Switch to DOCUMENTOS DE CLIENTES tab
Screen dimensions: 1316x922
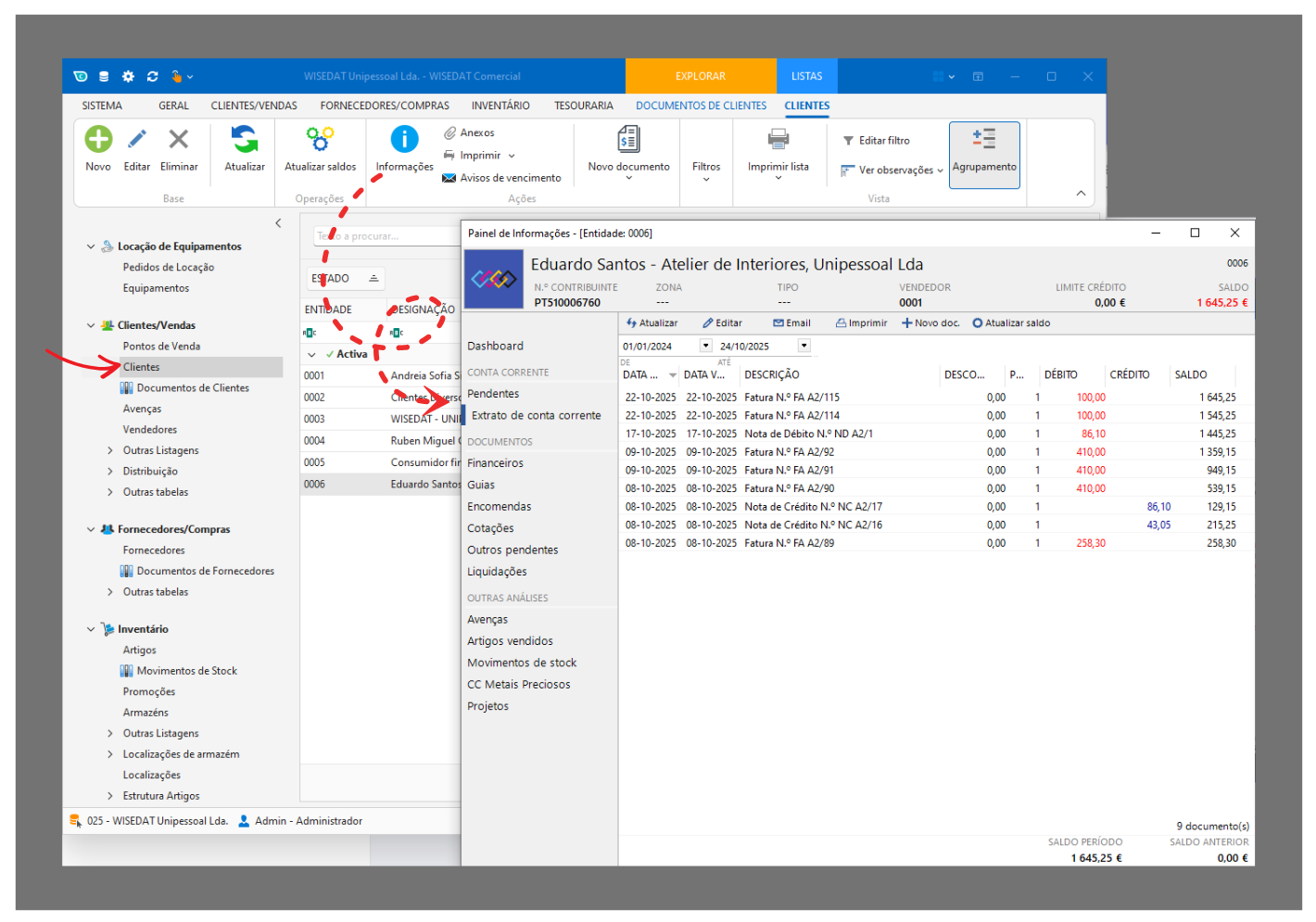701,106
